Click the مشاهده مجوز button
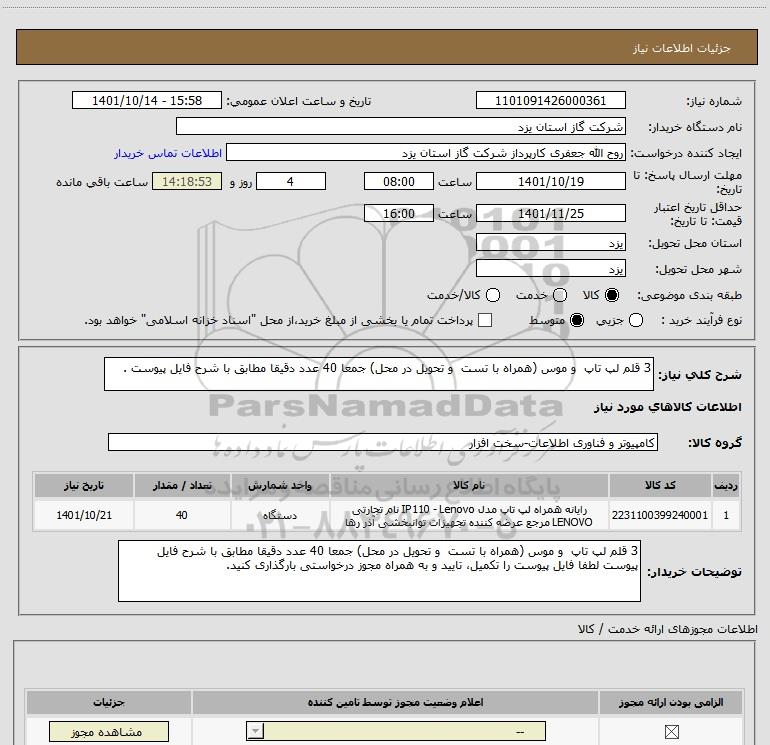 click(x=109, y=732)
